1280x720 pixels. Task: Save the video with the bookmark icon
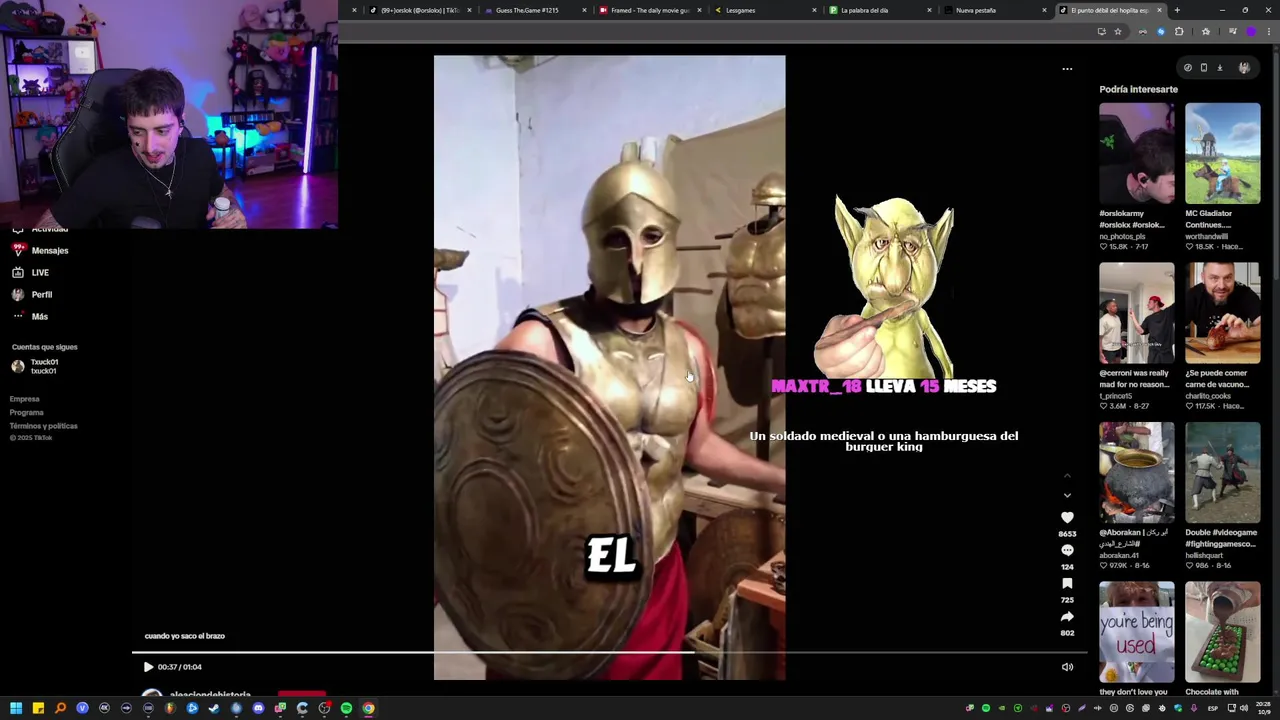tap(1067, 583)
